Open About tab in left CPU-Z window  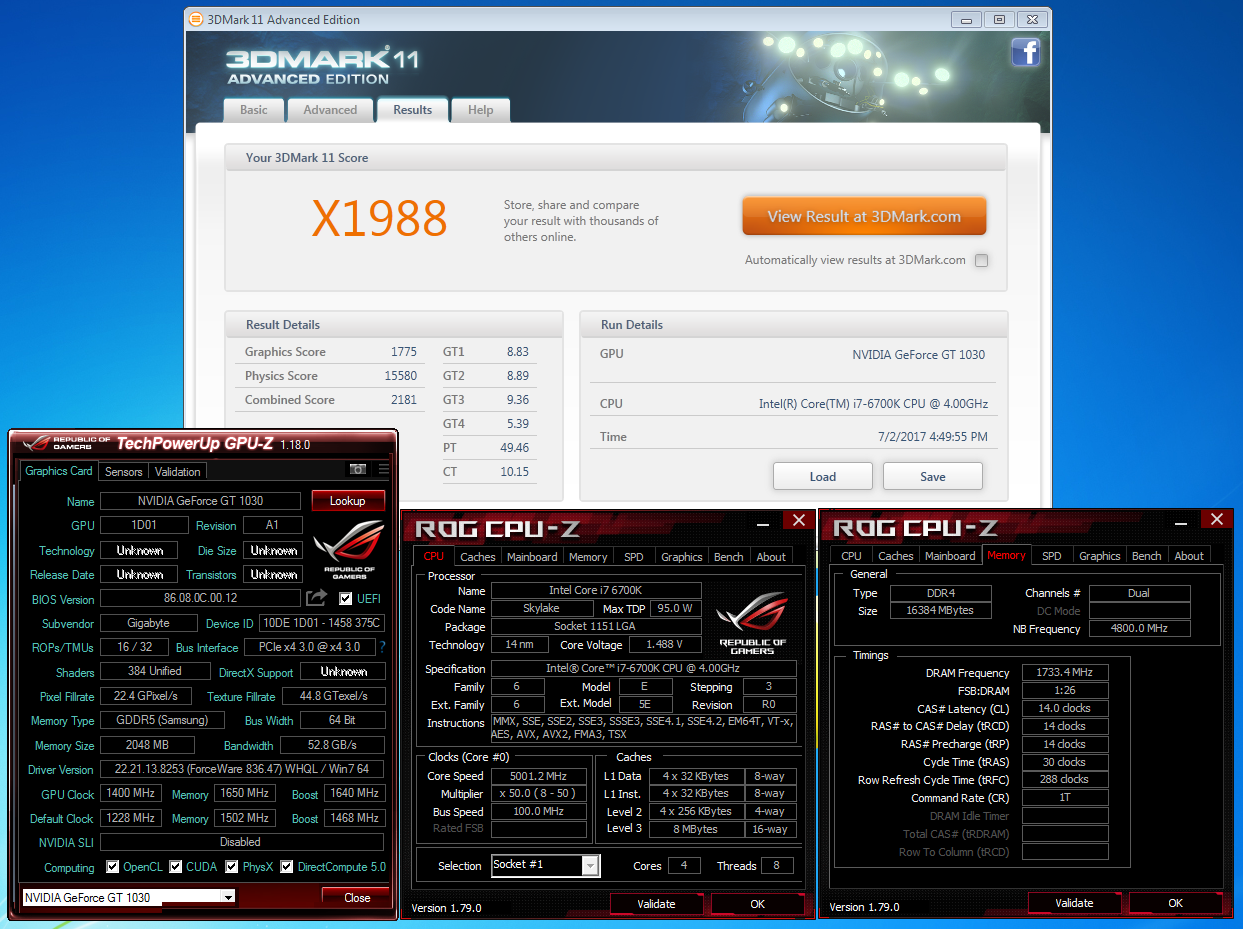(x=771, y=557)
